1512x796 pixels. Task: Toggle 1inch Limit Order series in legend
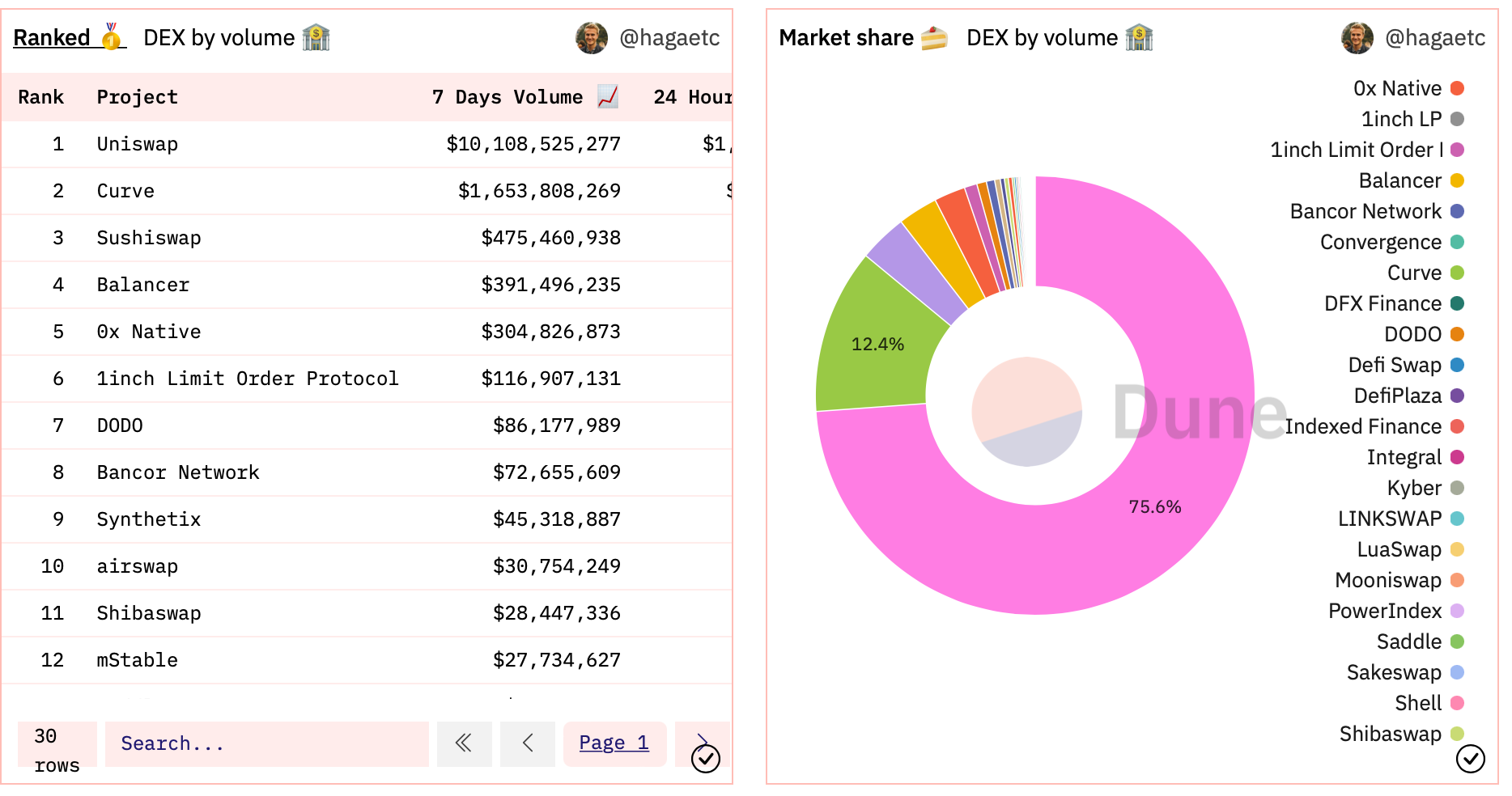(x=1367, y=150)
